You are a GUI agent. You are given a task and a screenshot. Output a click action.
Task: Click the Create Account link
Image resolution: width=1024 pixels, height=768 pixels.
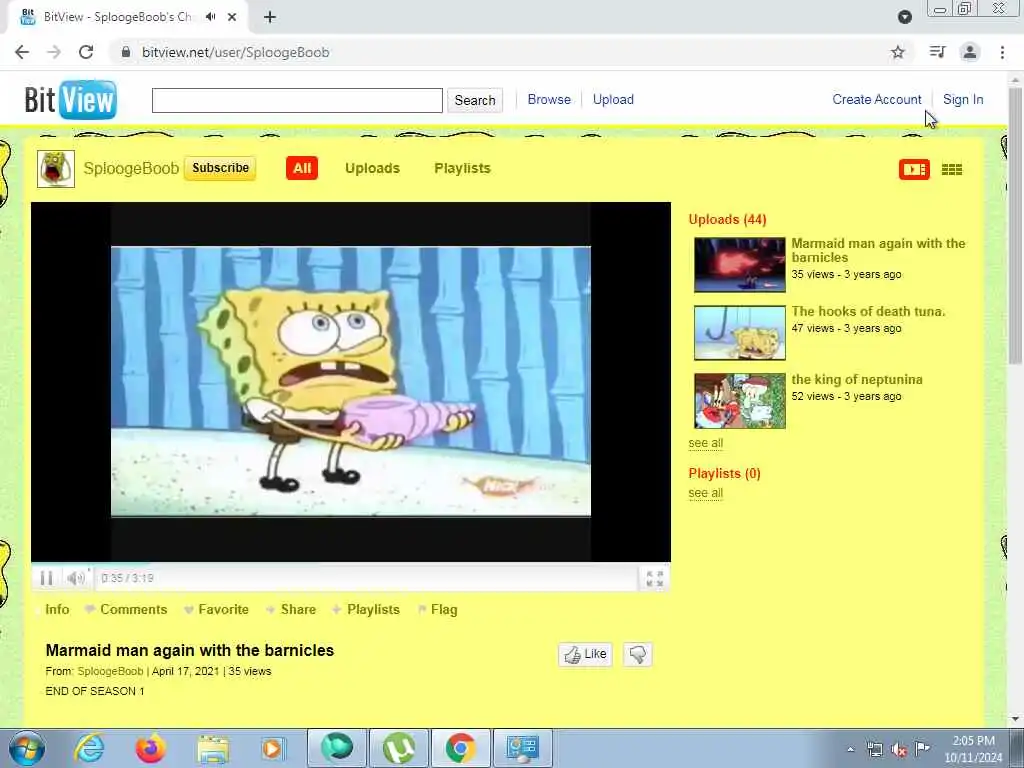click(877, 99)
